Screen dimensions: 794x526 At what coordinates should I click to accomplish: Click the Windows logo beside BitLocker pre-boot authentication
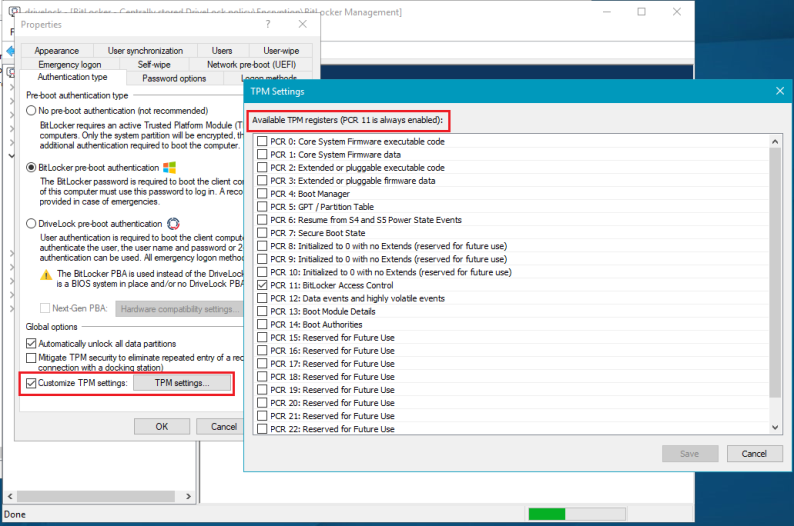coord(169,167)
